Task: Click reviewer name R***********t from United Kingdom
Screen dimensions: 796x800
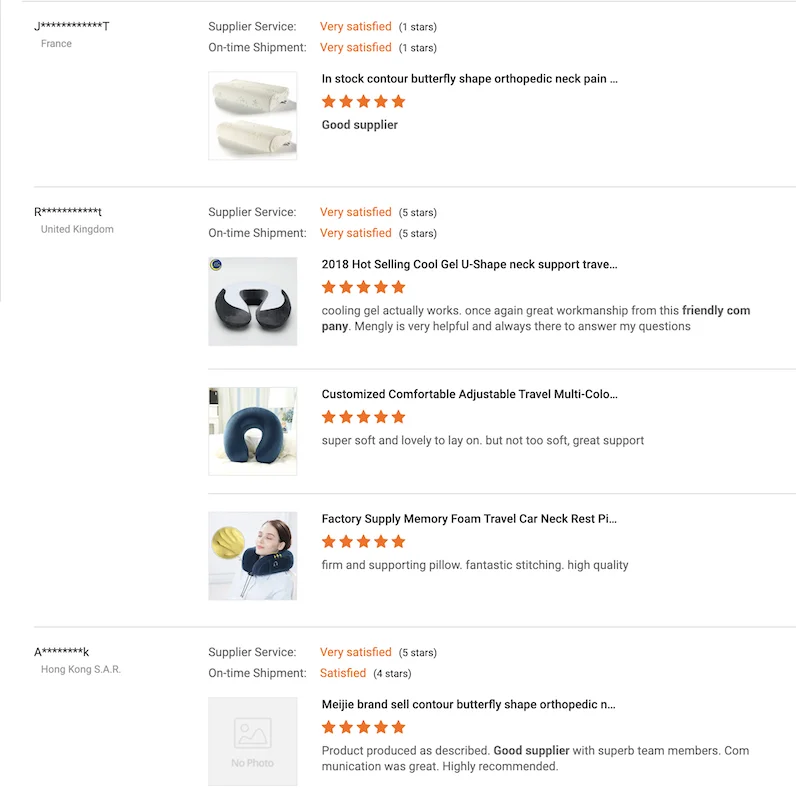Action: click(x=68, y=212)
